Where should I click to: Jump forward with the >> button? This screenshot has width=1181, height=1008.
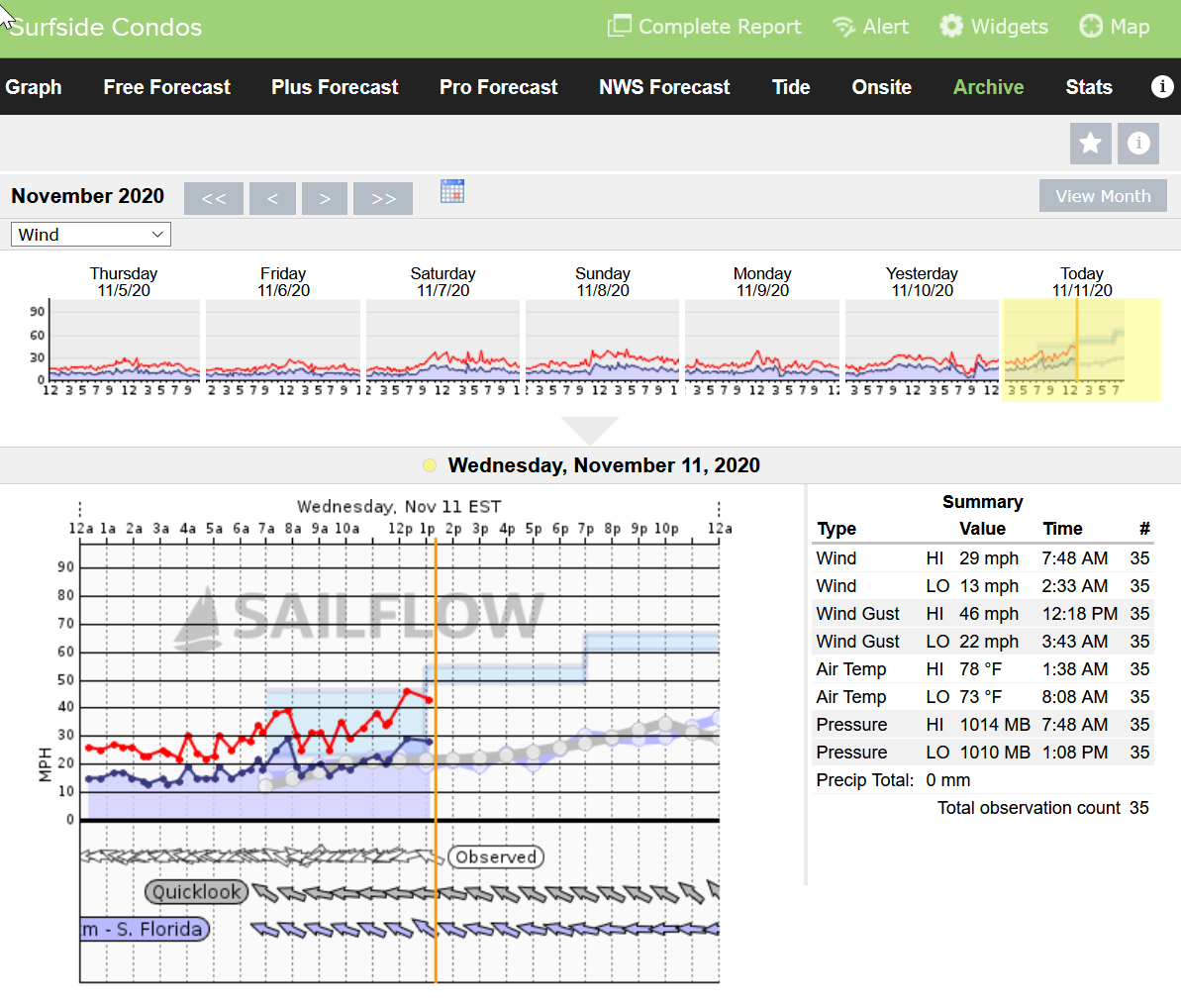coord(383,198)
